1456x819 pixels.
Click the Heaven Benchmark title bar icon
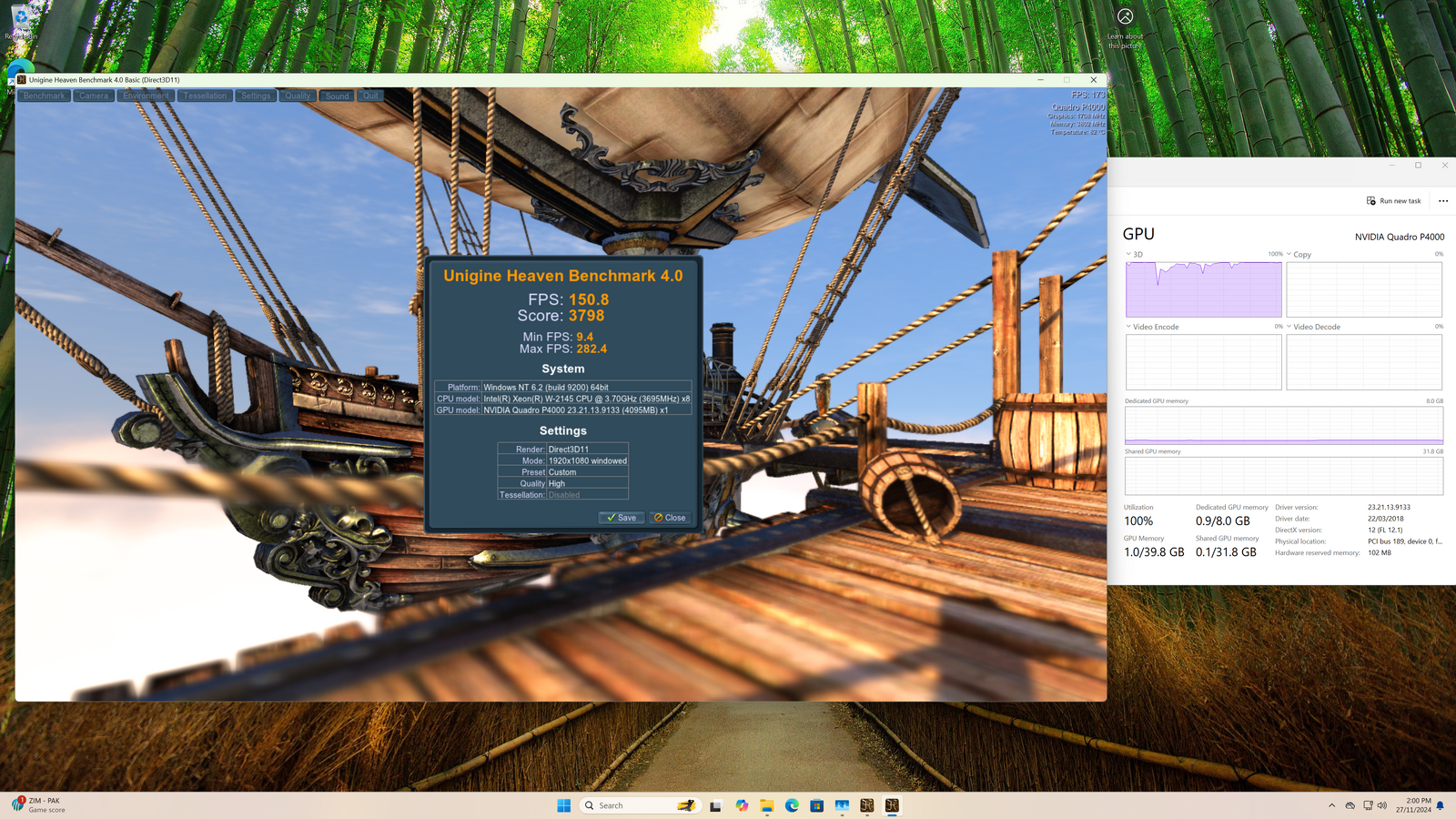pos(22,80)
